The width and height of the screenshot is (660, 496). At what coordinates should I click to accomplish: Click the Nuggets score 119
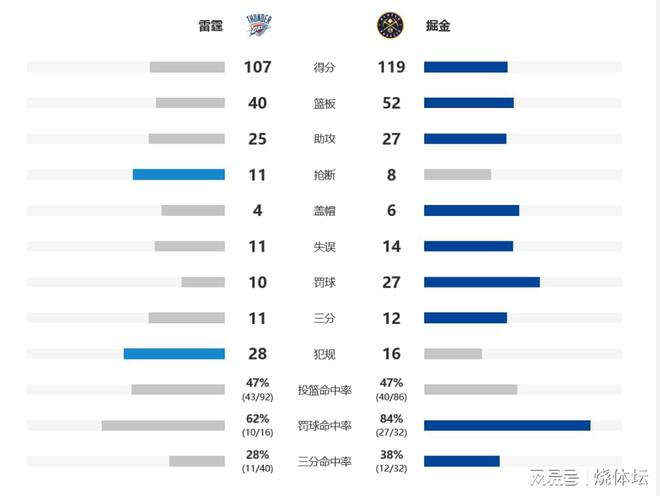click(x=391, y=67)
